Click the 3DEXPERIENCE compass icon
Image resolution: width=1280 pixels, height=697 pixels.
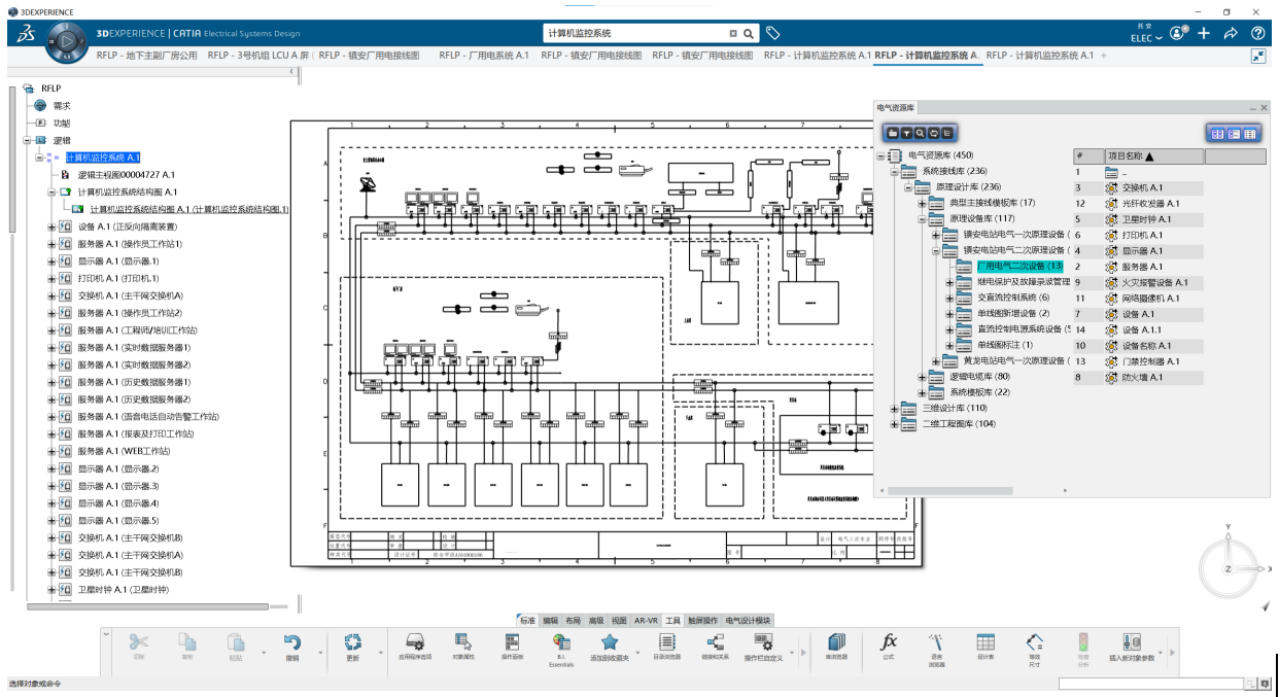click(66, 42)
